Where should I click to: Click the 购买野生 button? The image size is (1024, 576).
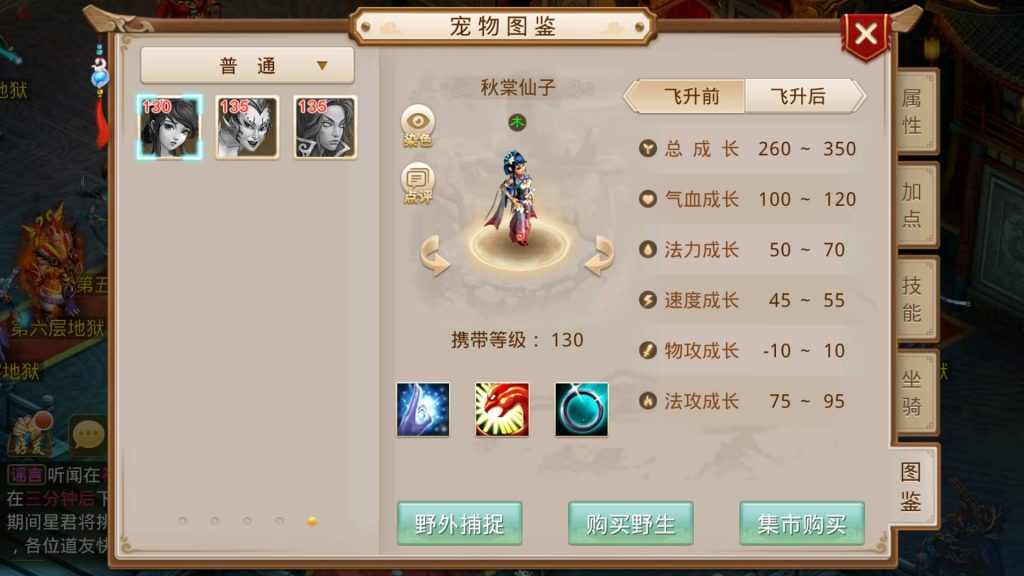[x=630, y=523]
